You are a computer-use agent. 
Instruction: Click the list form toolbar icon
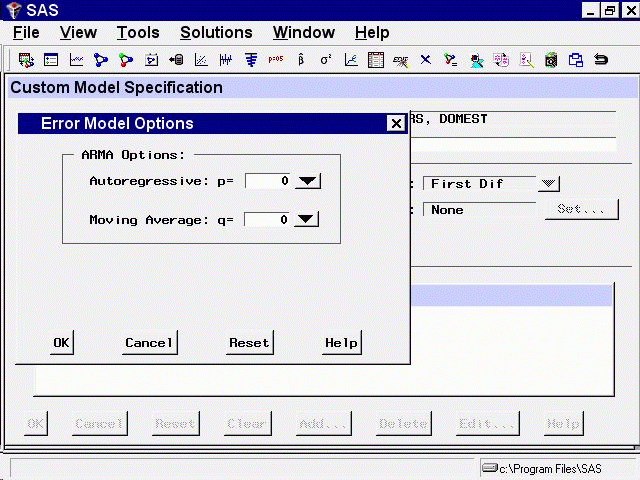tap(51, 60)
